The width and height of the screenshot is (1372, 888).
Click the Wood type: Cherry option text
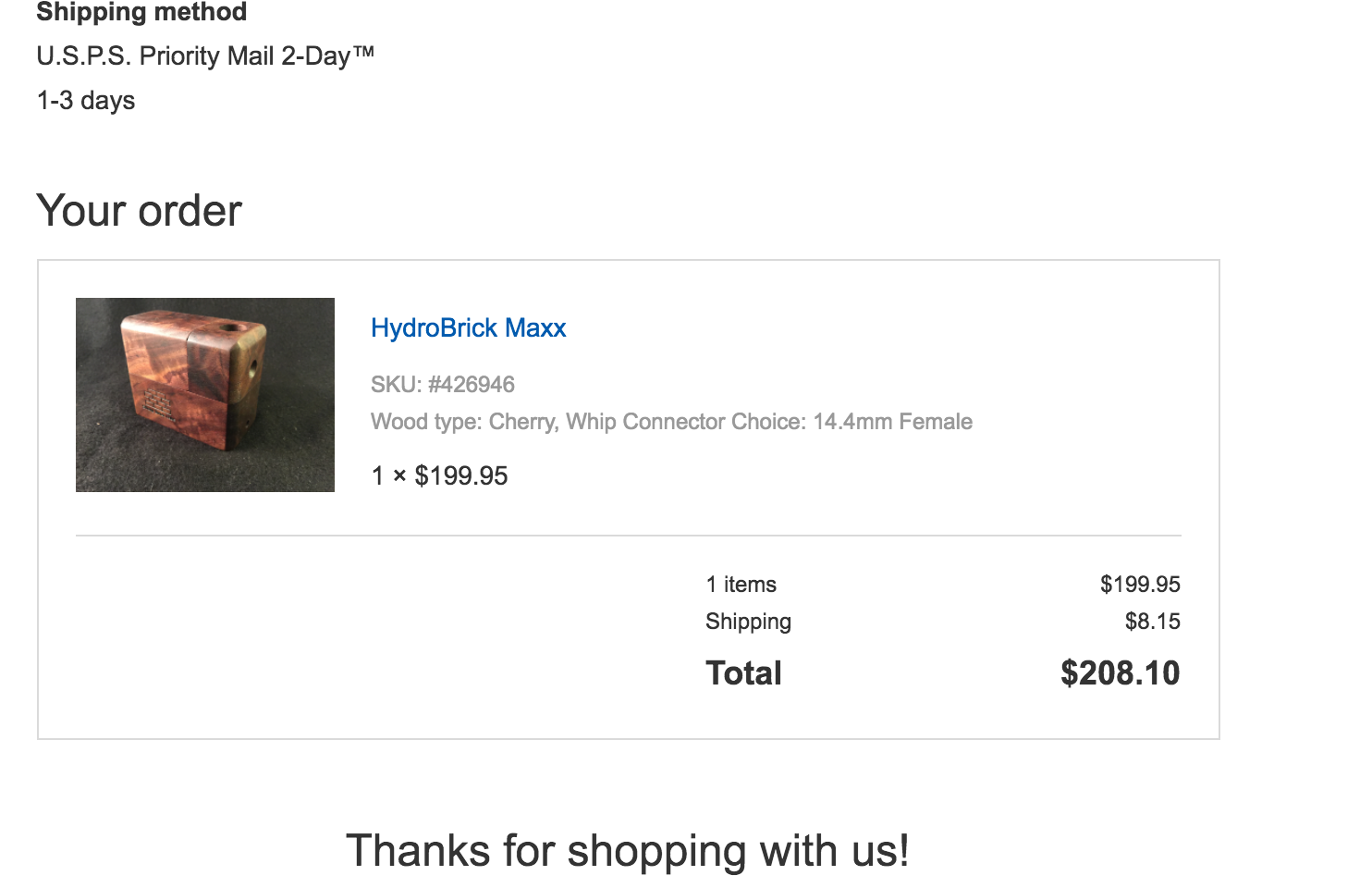click(x=464, y=422)
